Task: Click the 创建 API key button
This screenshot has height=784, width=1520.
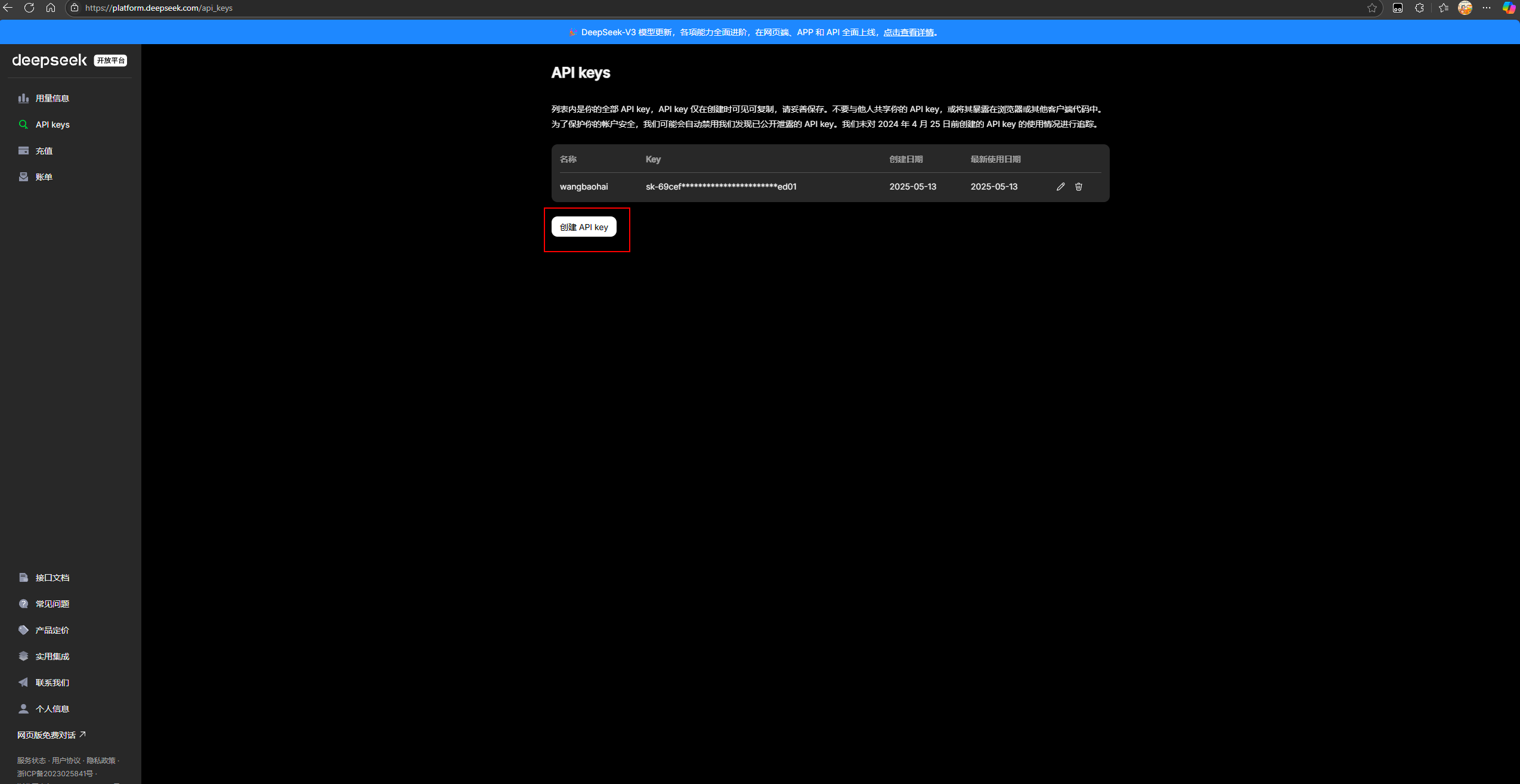Action: [583, 227]
